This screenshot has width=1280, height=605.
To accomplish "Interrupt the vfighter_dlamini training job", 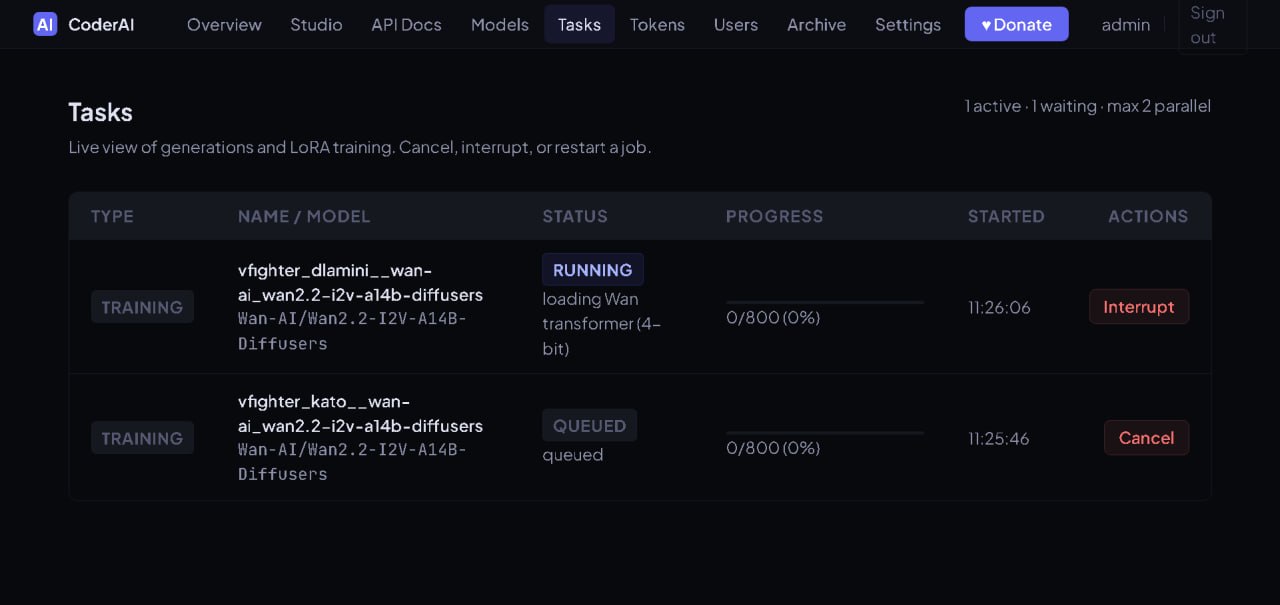I will tap(1138, 307).
